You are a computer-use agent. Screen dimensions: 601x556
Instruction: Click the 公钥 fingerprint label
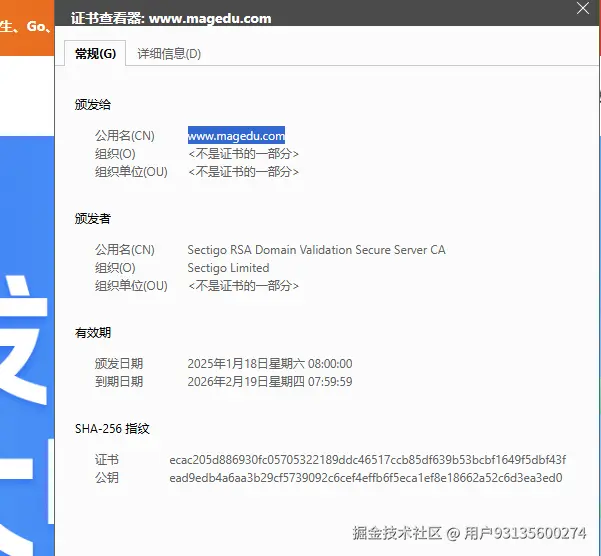pyautogui.click(x=107, y=478)
